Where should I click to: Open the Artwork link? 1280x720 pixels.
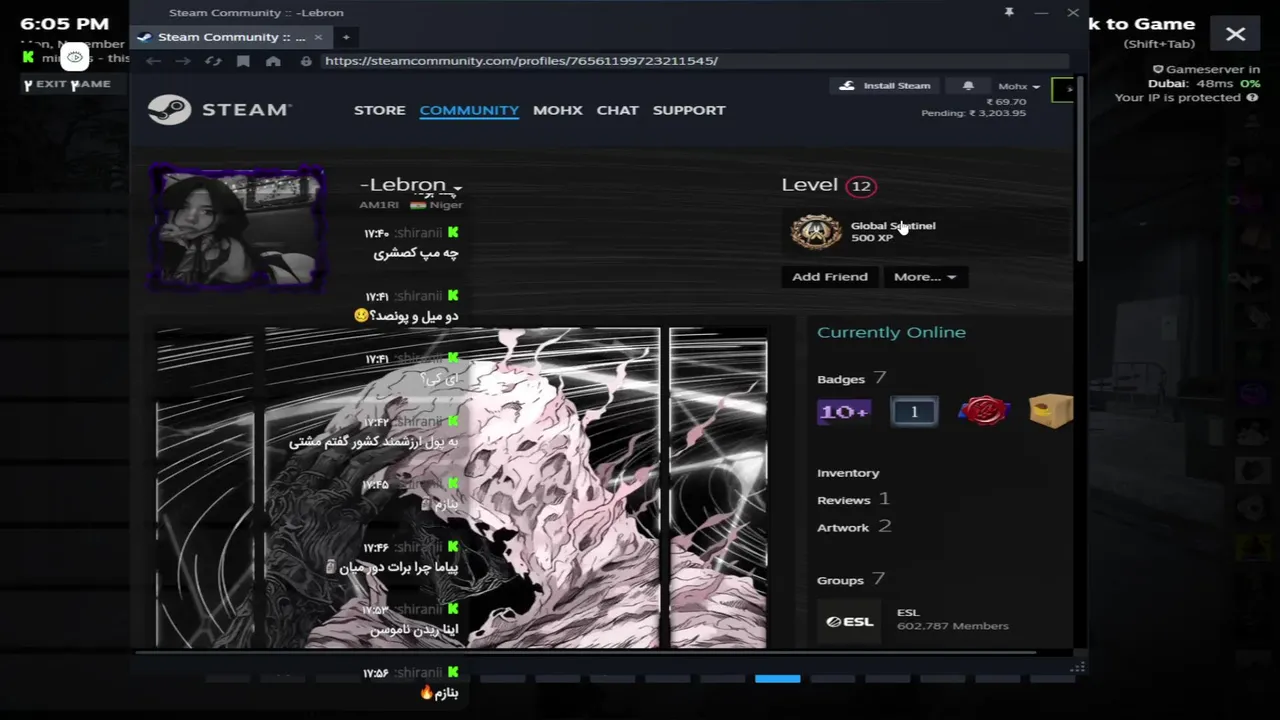(854, 527)
